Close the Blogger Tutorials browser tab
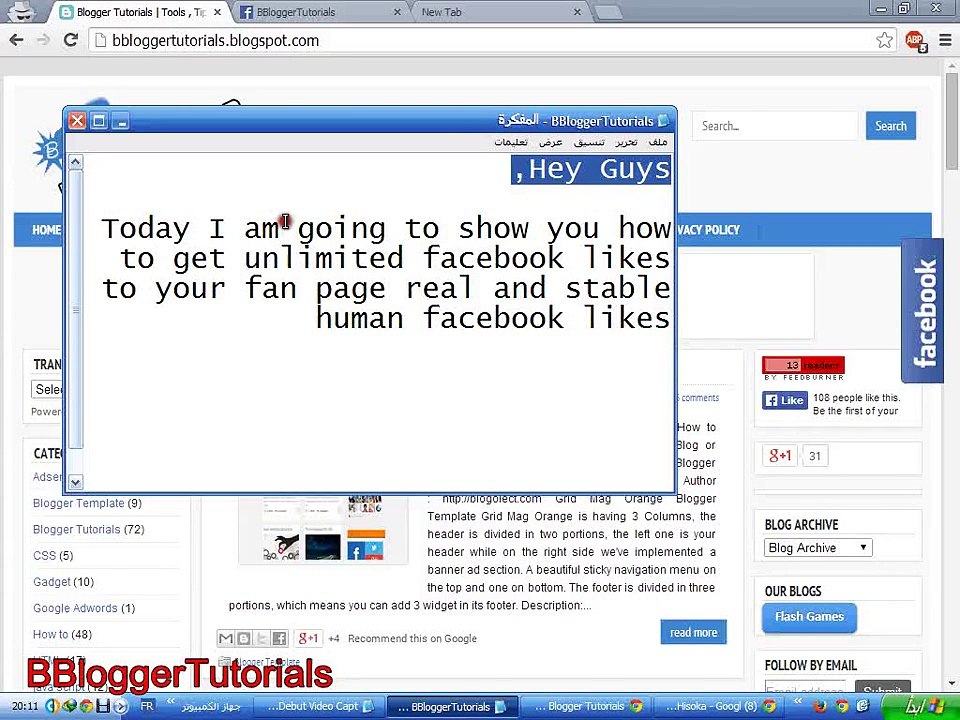The height and width of the screenshot is (720, 960). pos(217,12)
